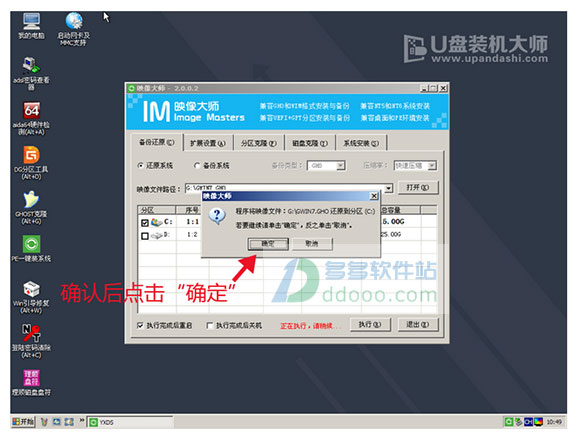Launch the GHOST克隆 desktop icon
This screenshot has width=580, height=440.
(x=31, y=207)
